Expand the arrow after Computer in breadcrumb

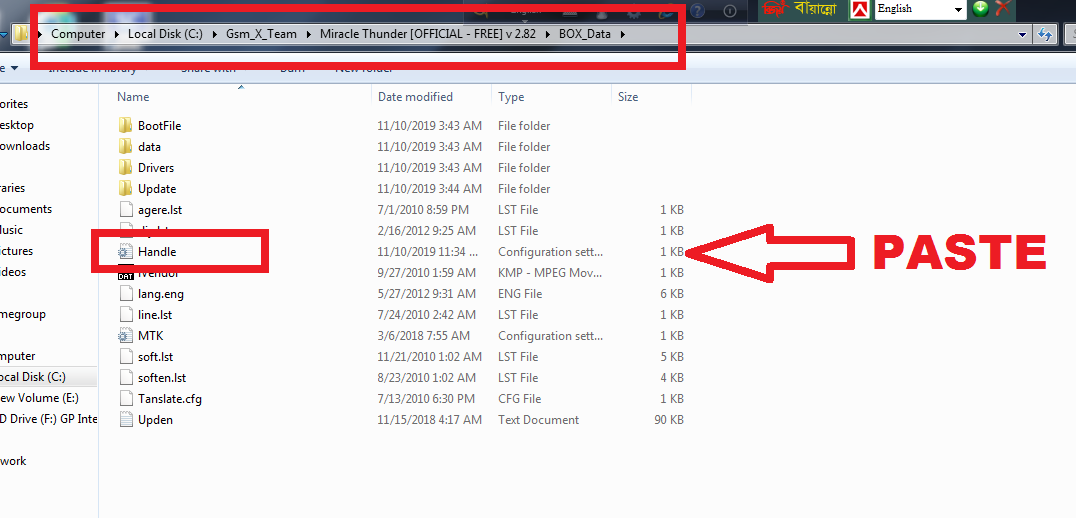click(x=117, y=34)
